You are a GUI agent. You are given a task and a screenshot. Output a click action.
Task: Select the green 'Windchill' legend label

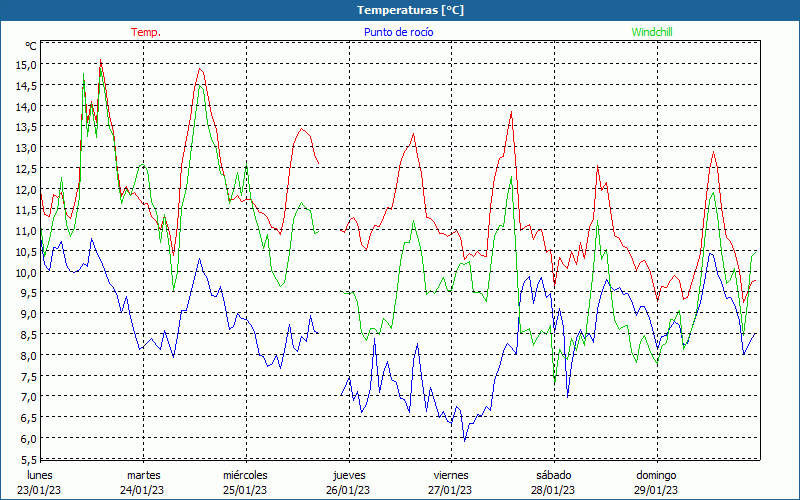click(x=652, y=32)
